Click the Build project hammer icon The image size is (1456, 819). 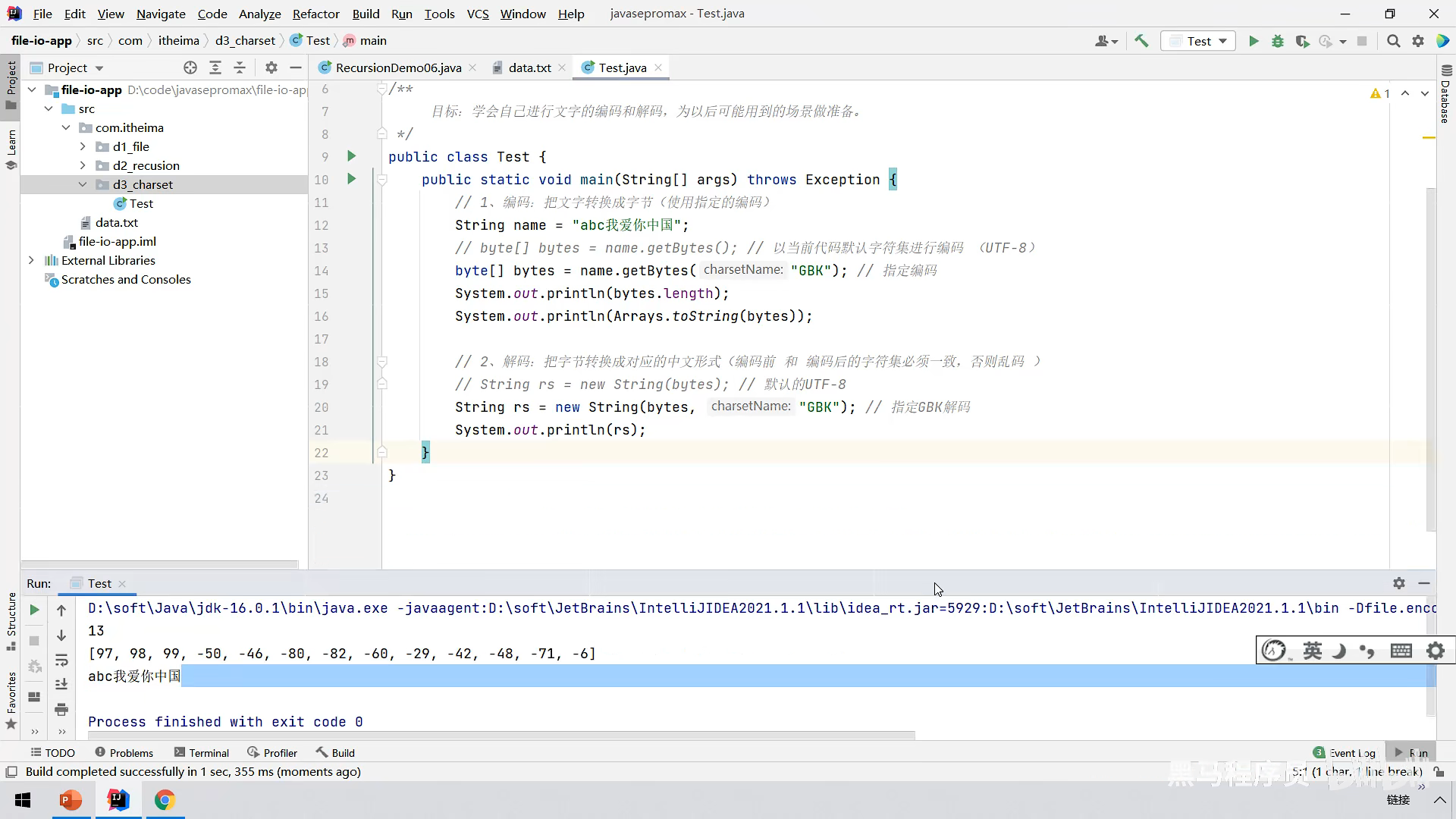1141,41
